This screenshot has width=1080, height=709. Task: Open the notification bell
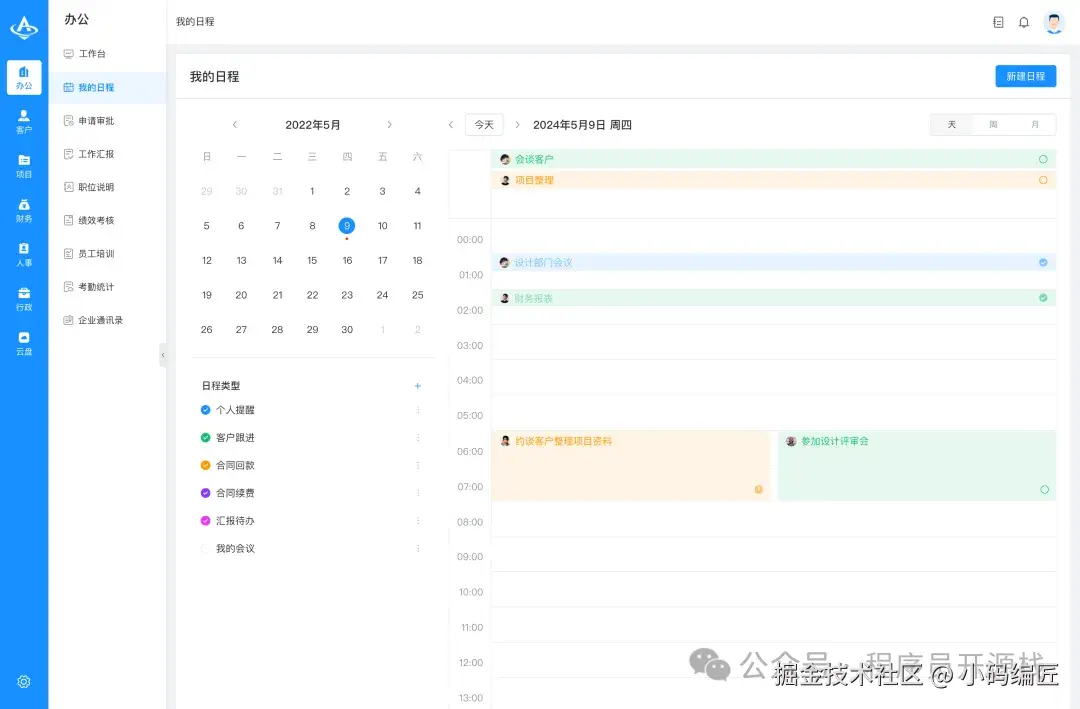[1024, 21]
